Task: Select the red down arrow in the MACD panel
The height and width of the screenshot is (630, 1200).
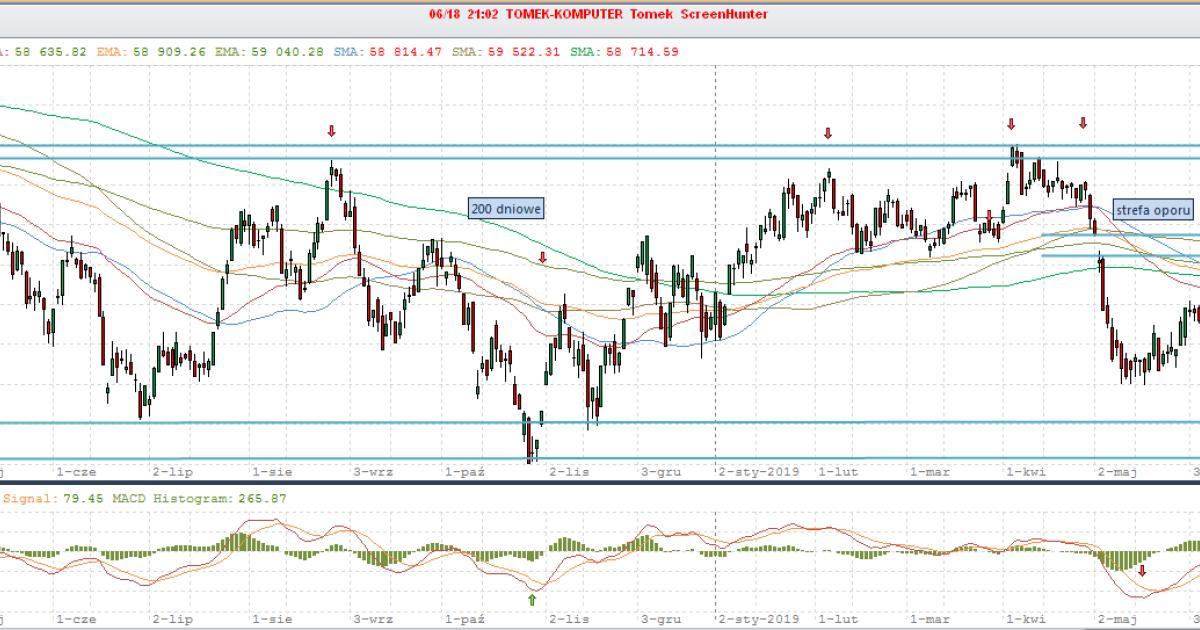Action: click(1142, 571)
